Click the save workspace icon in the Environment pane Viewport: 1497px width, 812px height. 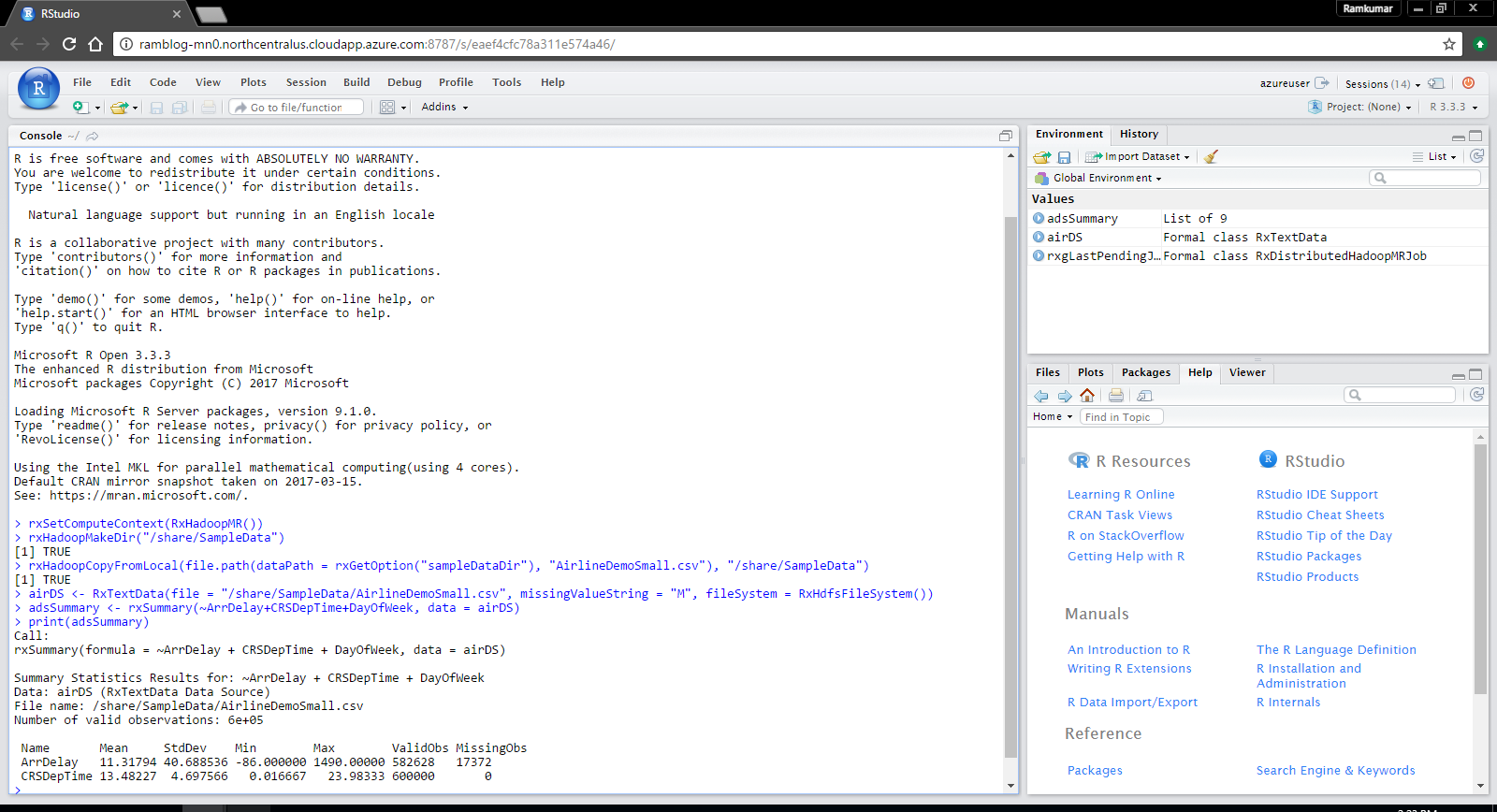[x=1064, y=157]
